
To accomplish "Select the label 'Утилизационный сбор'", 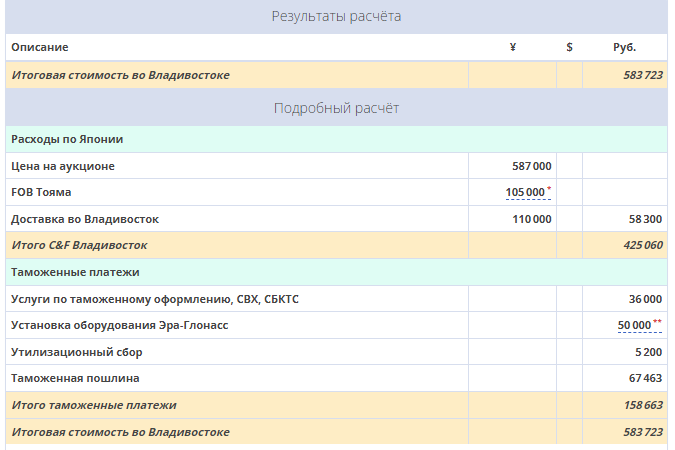I will click(77, 352).
